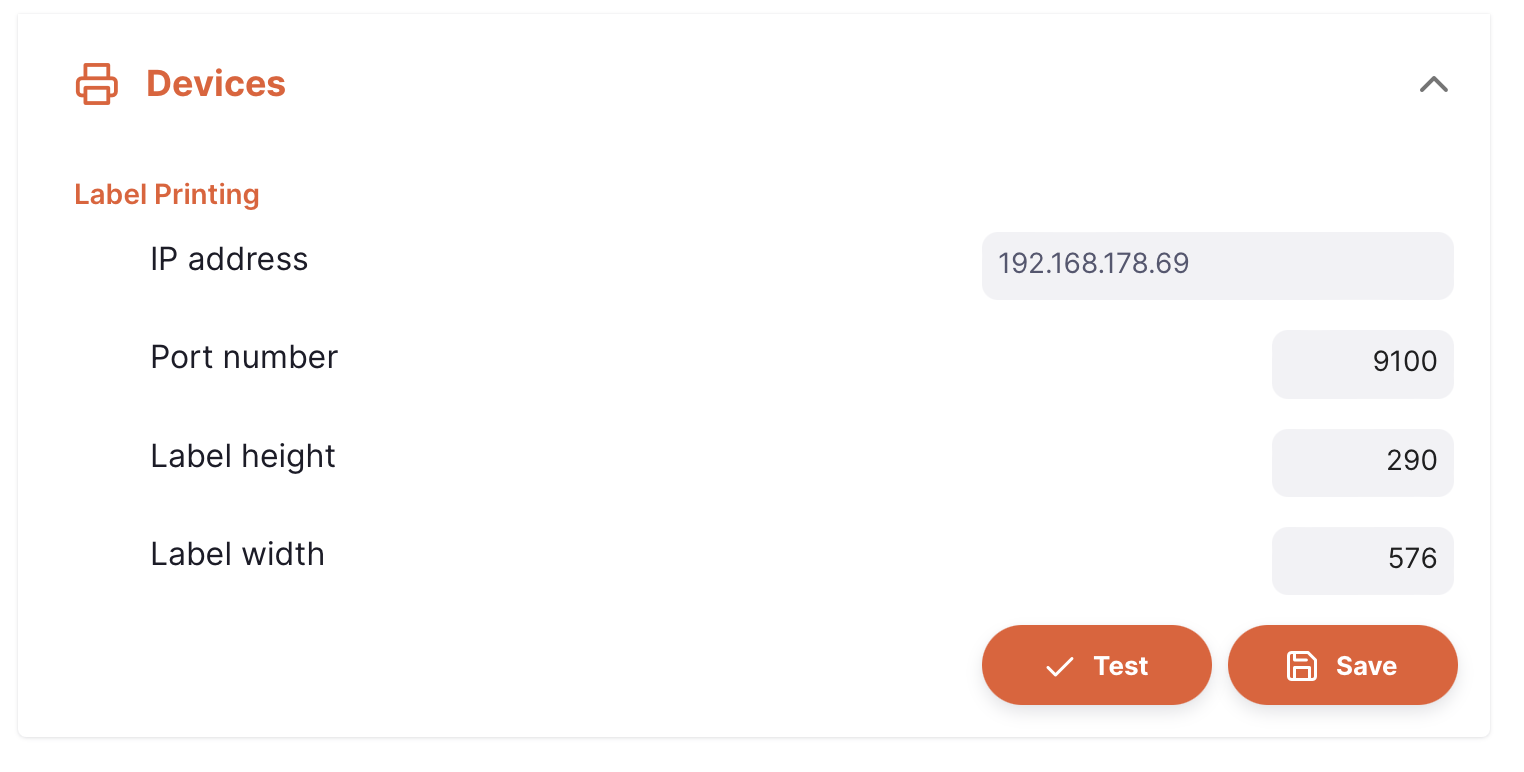Save the label printing settings
1524x772 pixels.
coord(1342,665)
